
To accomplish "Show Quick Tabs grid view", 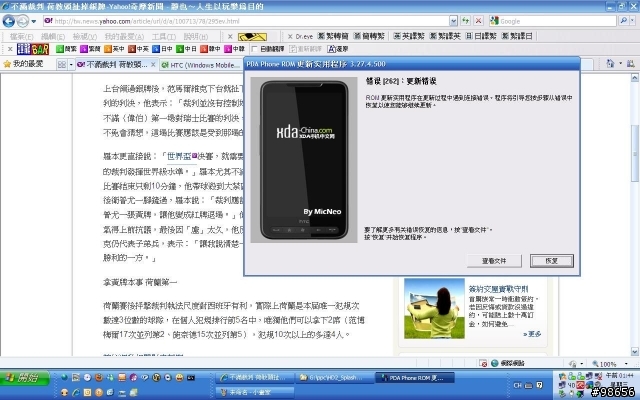I will coord(62,64).
